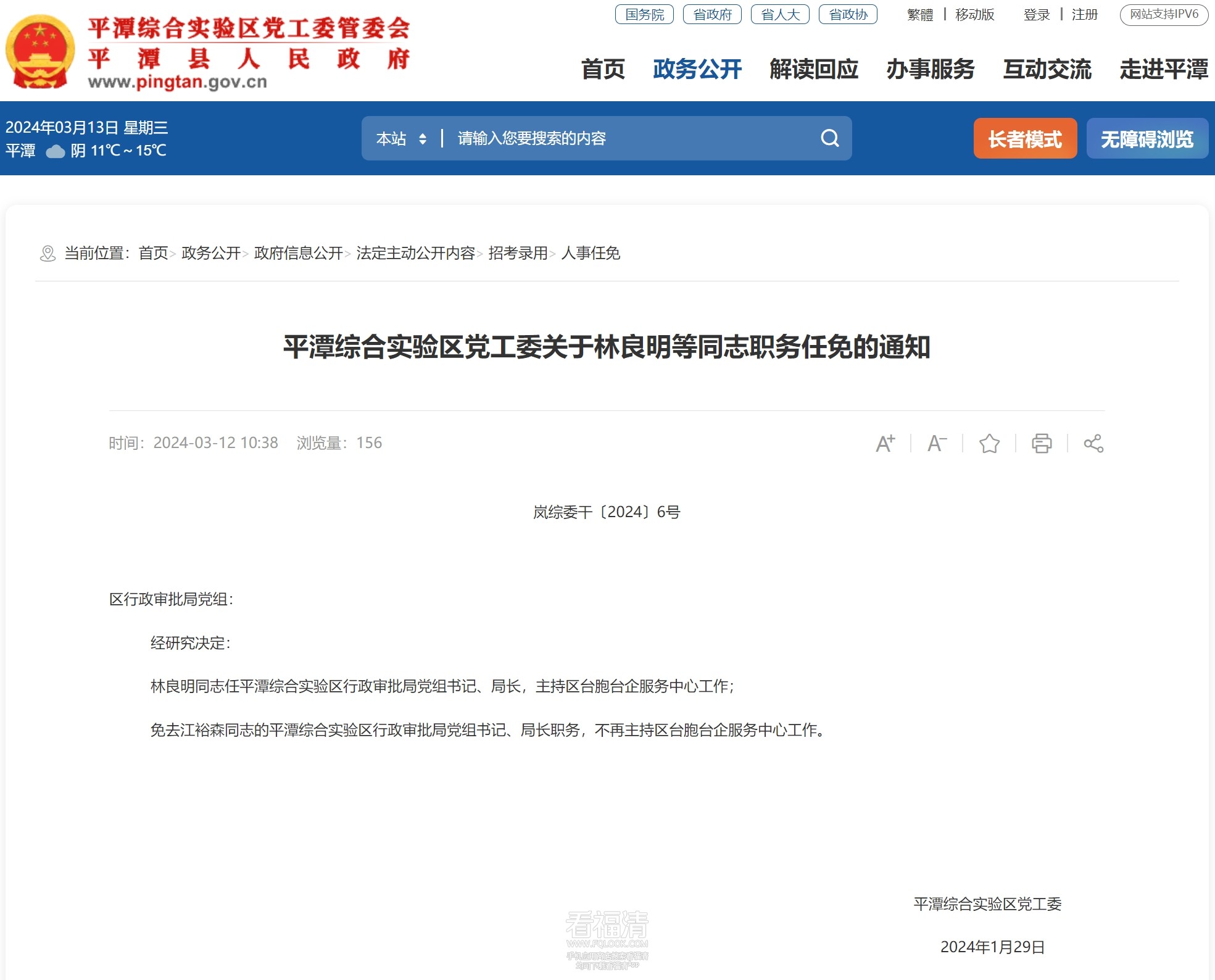This screenshot has height=980, width=1215.
Task: Open the 政务公开 navigation tab
Action: click(x=697, y=70)
